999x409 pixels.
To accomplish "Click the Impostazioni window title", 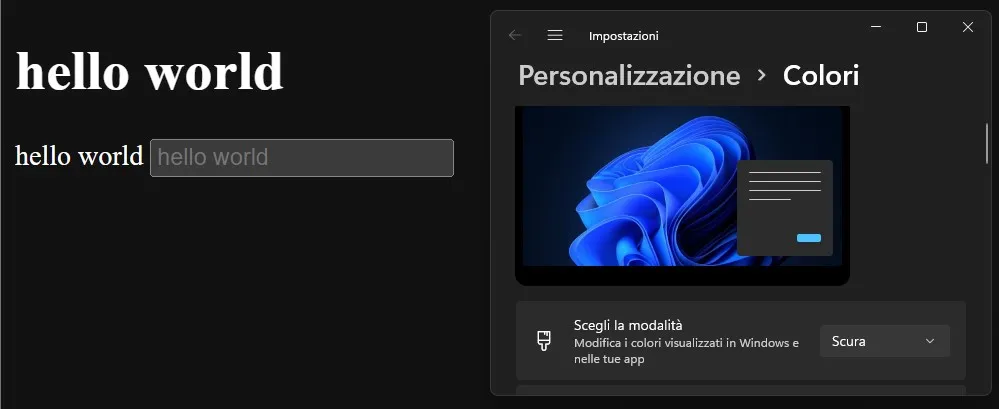I will [x=624, y=36].
